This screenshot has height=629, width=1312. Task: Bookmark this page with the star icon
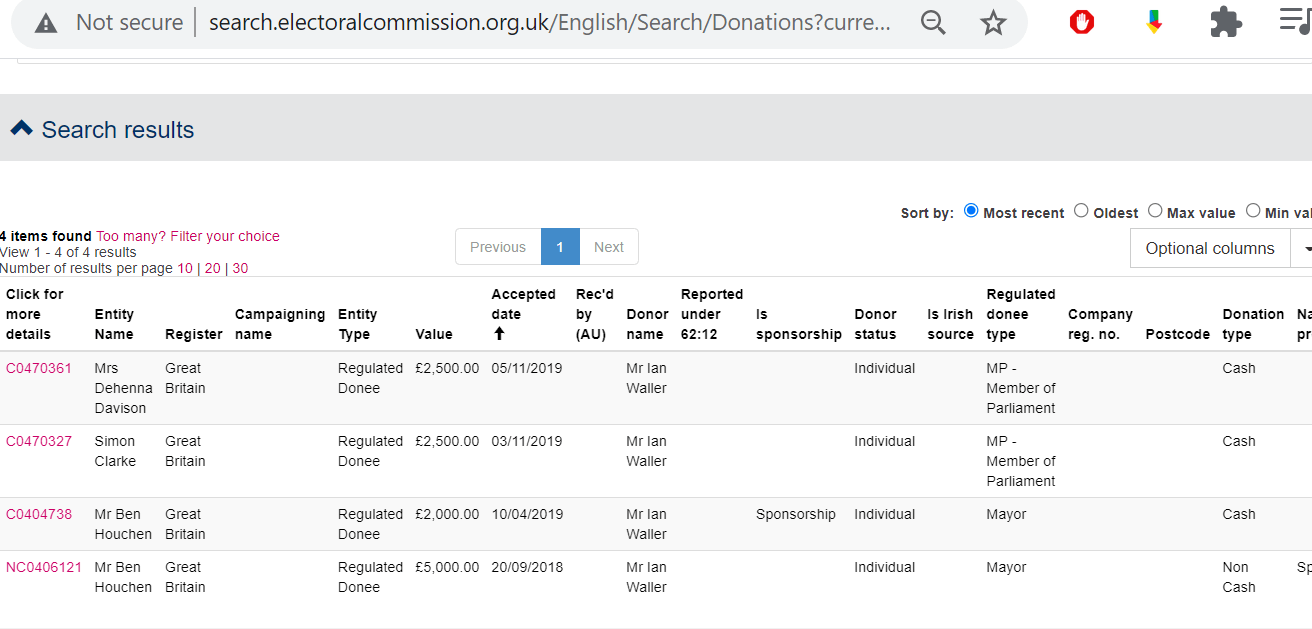click(993, 23)
